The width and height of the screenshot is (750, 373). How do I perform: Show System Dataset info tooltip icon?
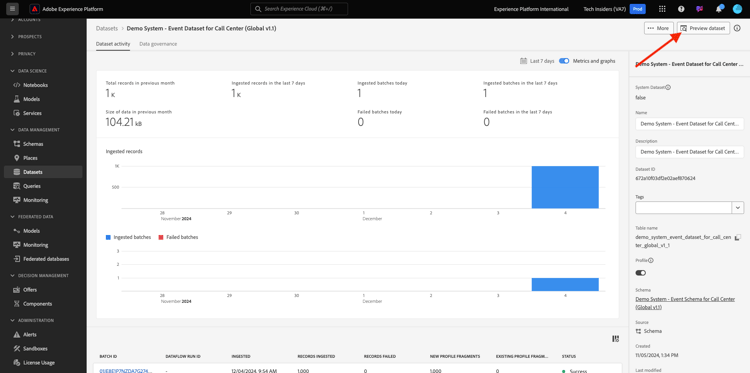coord(668,88)
